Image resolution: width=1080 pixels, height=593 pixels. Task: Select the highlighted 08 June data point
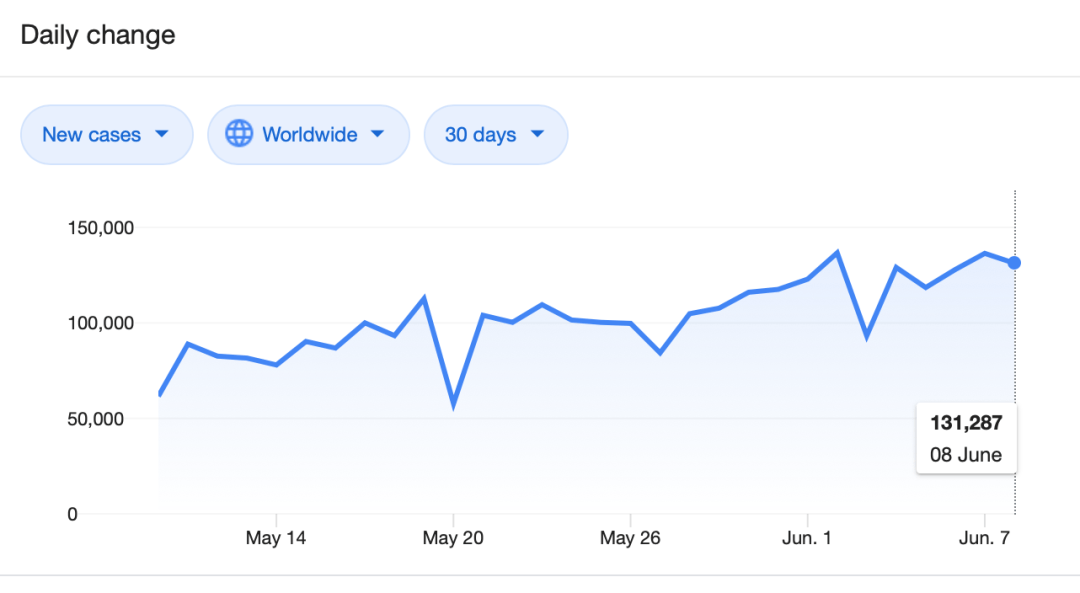point(1015,263)
